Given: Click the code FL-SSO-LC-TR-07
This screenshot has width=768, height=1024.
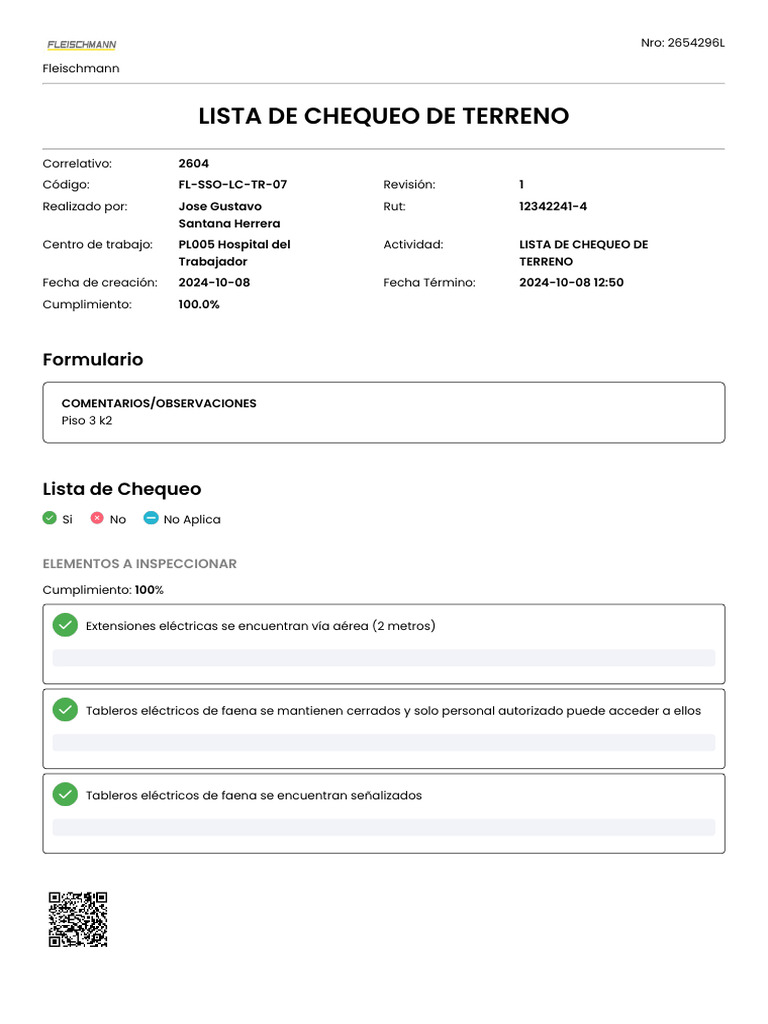Looking at the screenshot, I should (x=232, y=185).
